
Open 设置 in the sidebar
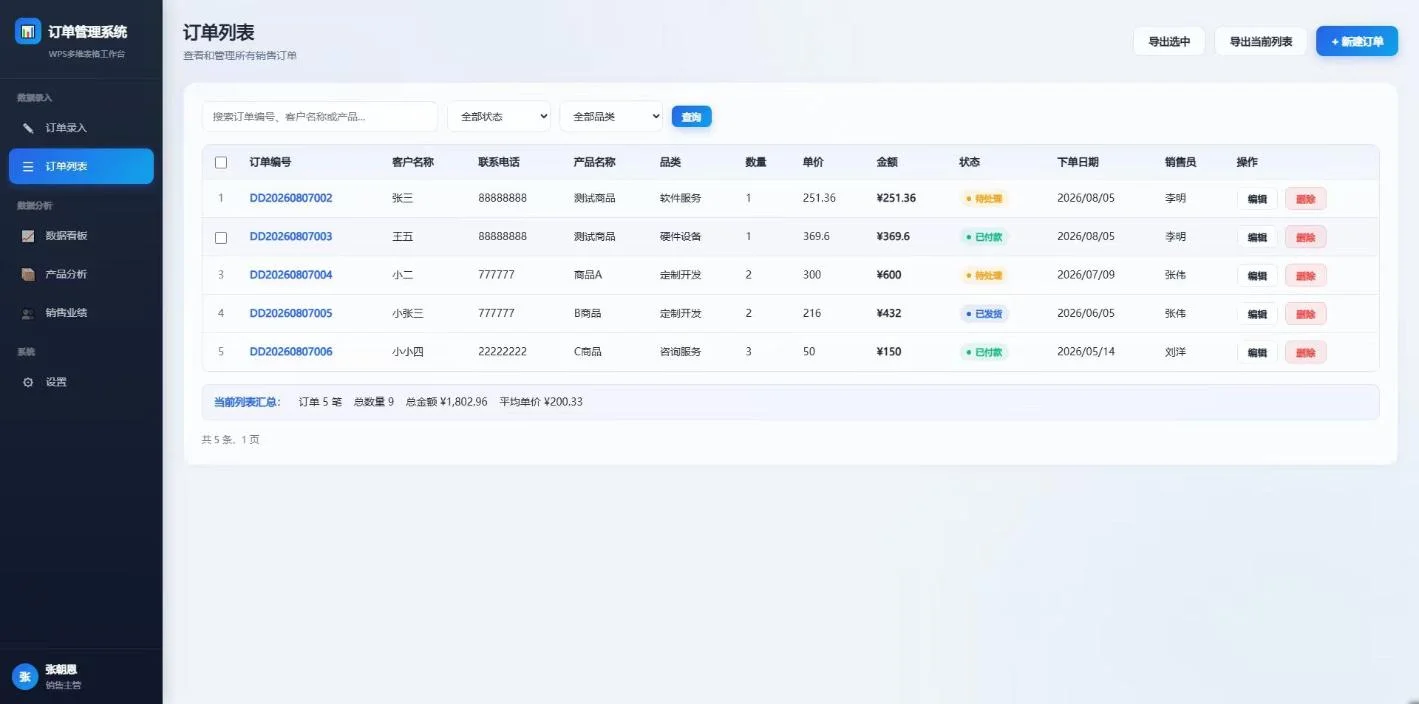tap(81, 382)
